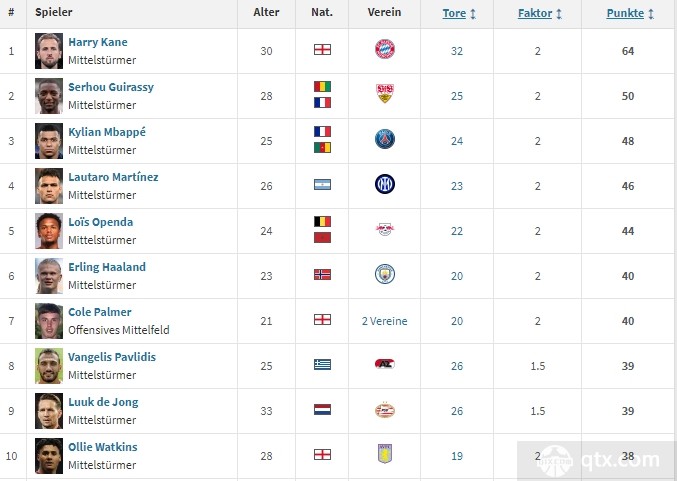The image size is (677, 481).
Task: Click the PSV Eindhoven club crest
Action: click(385, 410)
